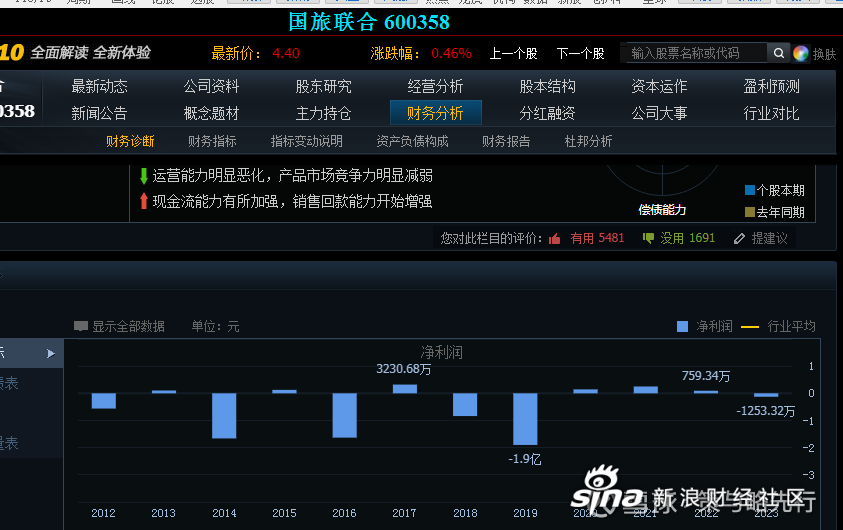This screenshot has width=843, height=530.
Task: Focus the stock name or code search field
Action: pyautogui.click(x=696, y=53)
